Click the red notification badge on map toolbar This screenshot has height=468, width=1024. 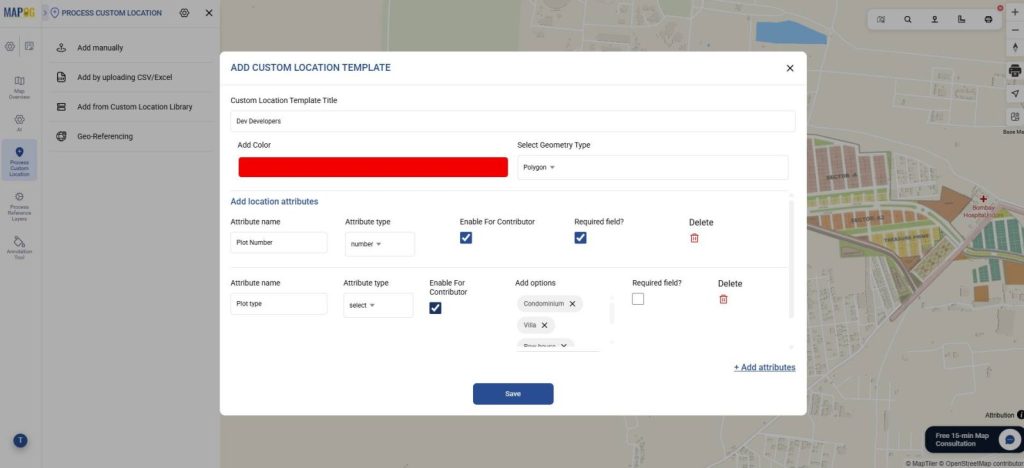tap(1000, 8)
